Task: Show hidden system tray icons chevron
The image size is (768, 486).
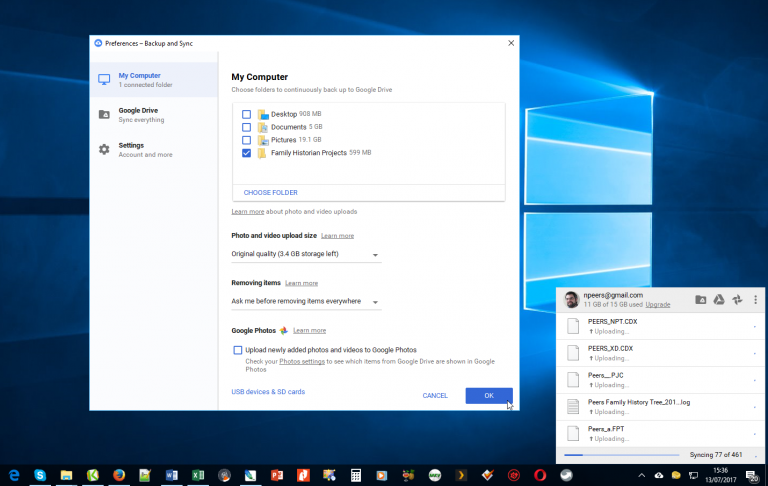Action: click(641, 475)
